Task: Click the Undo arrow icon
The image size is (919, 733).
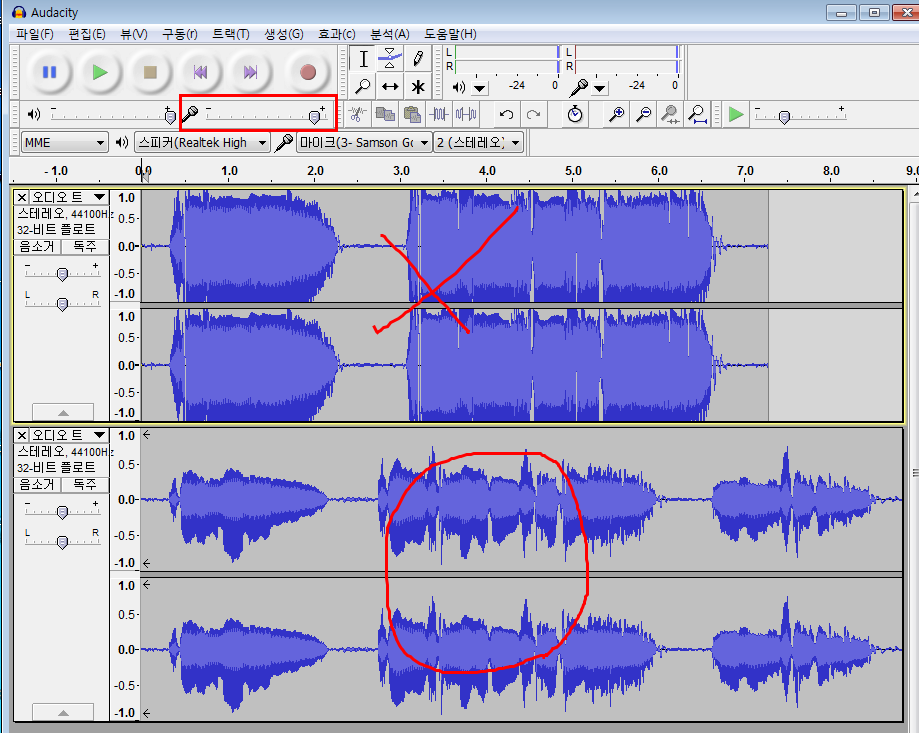Action: (x=506, y=114)
